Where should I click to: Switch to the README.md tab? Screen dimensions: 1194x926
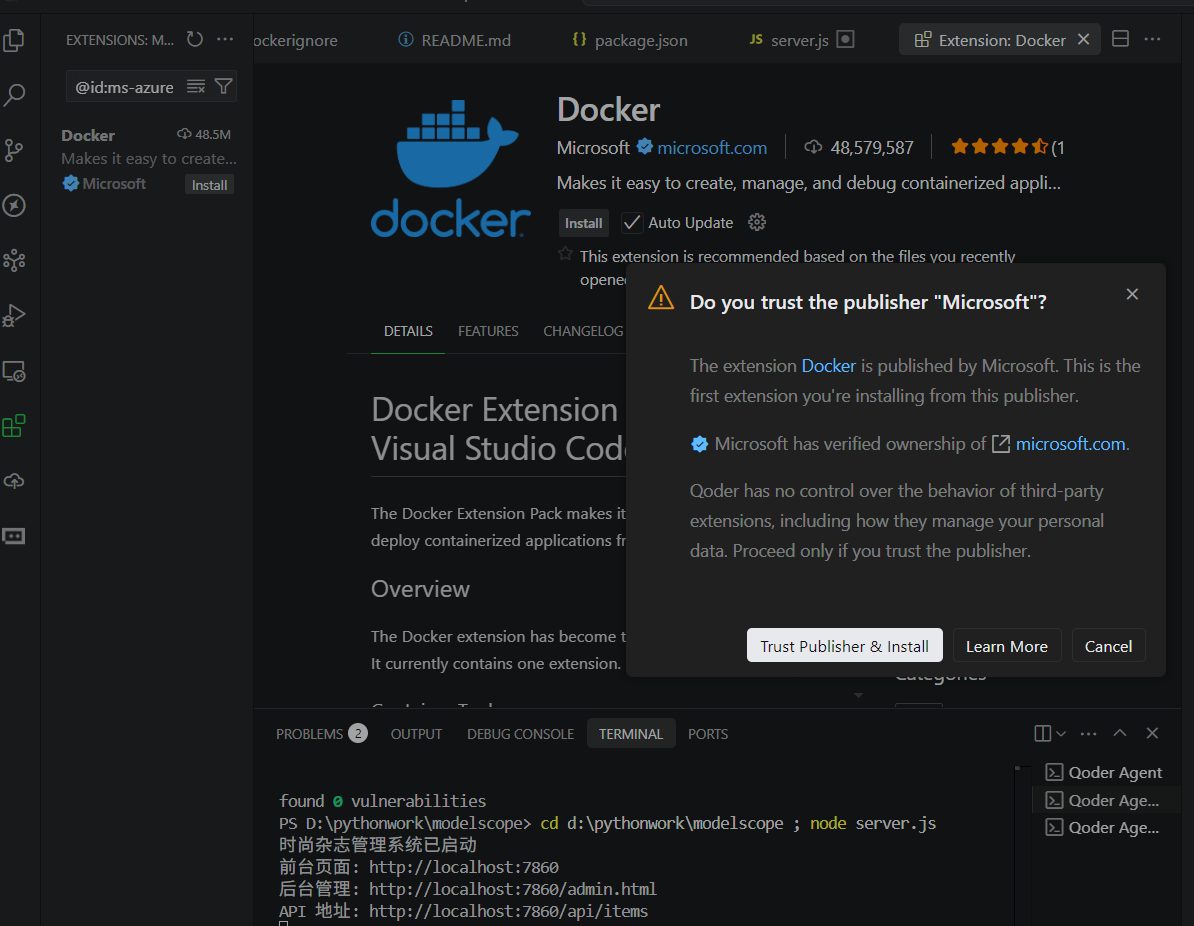coord(455,40)
